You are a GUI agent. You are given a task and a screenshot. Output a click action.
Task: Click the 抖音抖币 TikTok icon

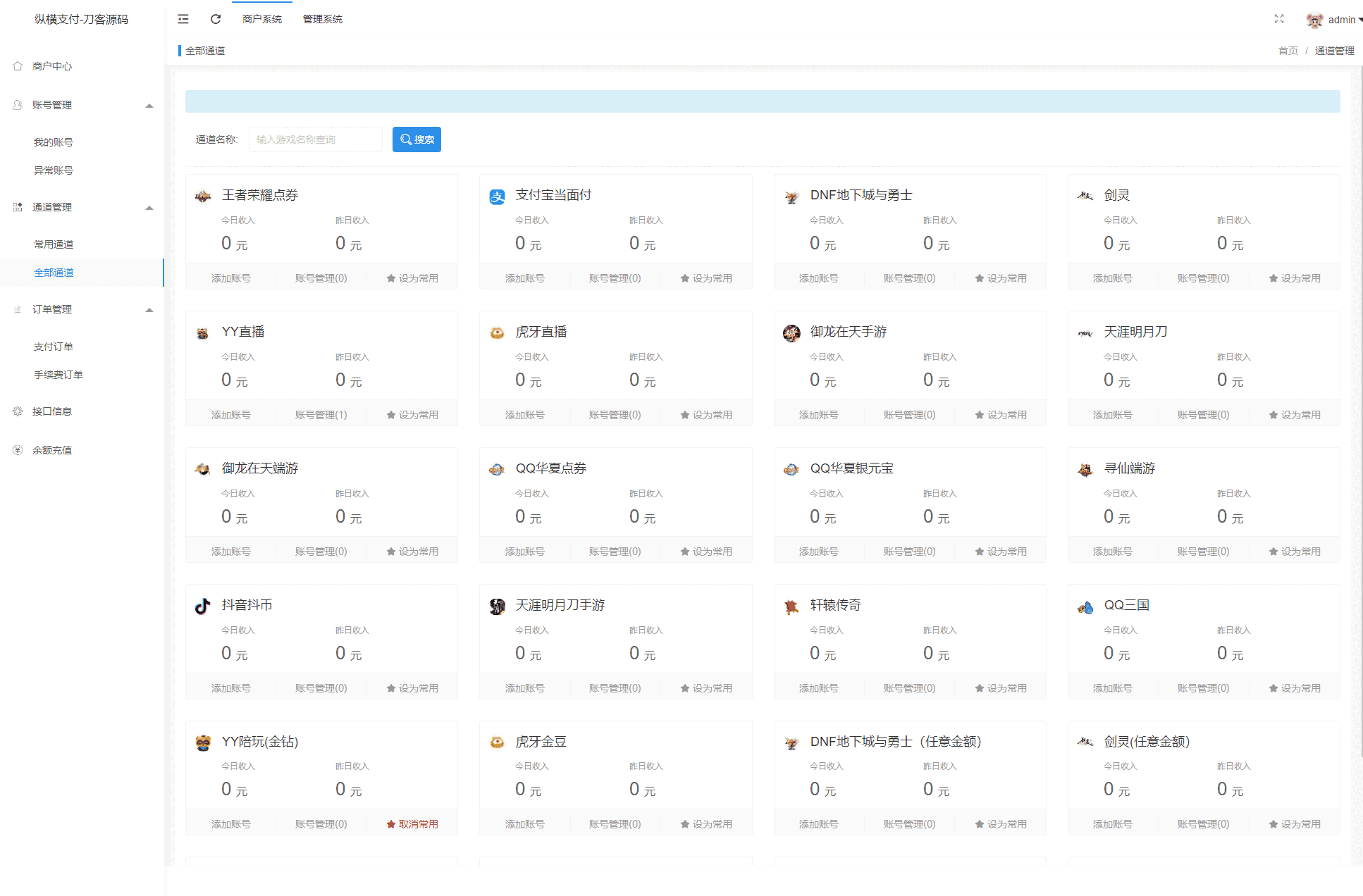(202, 606)
